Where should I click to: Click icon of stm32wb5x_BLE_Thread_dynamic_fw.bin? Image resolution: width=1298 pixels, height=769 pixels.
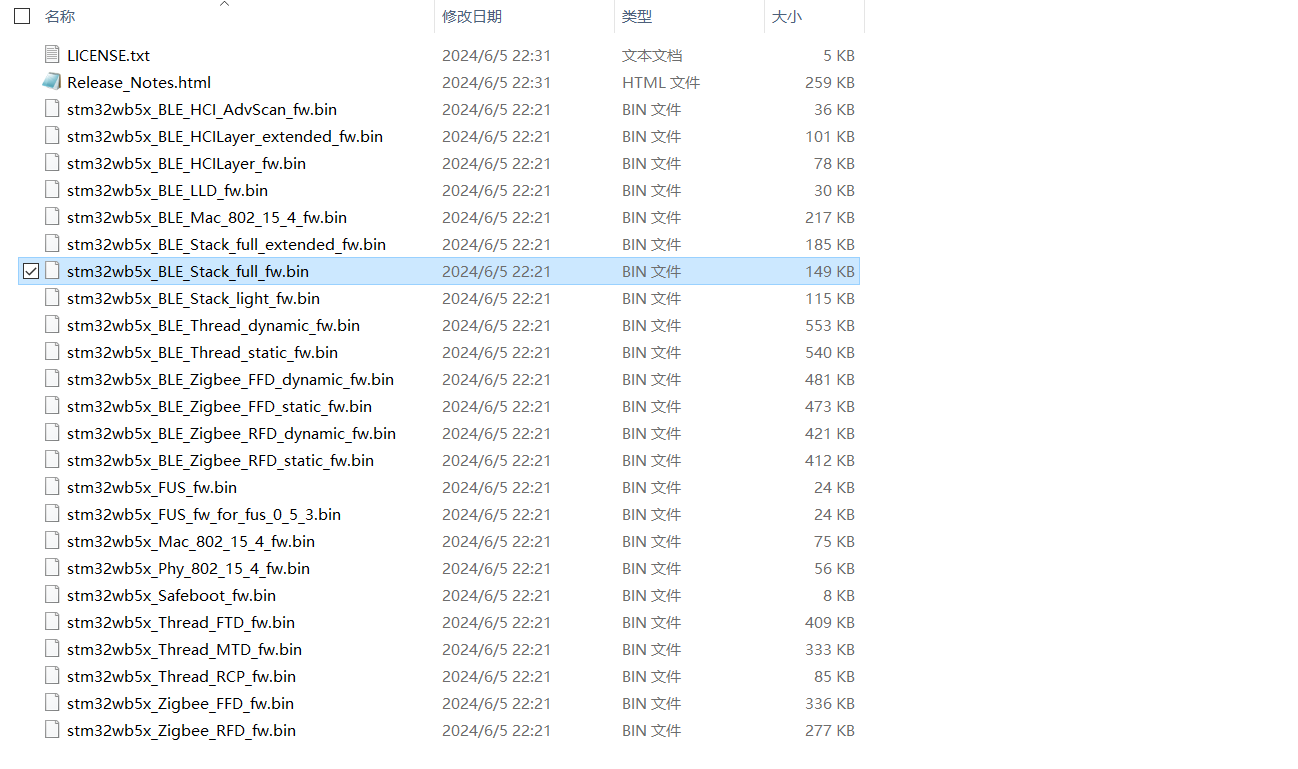52,325
